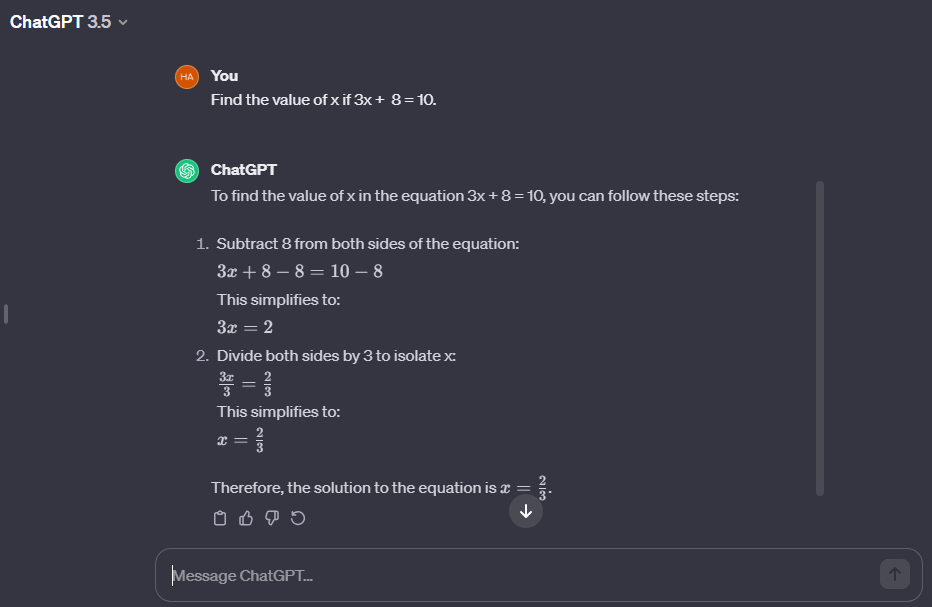Jump to bottom with the down arrow button
932x607 pixels.
pyautogui.click(x=526, y=511)
